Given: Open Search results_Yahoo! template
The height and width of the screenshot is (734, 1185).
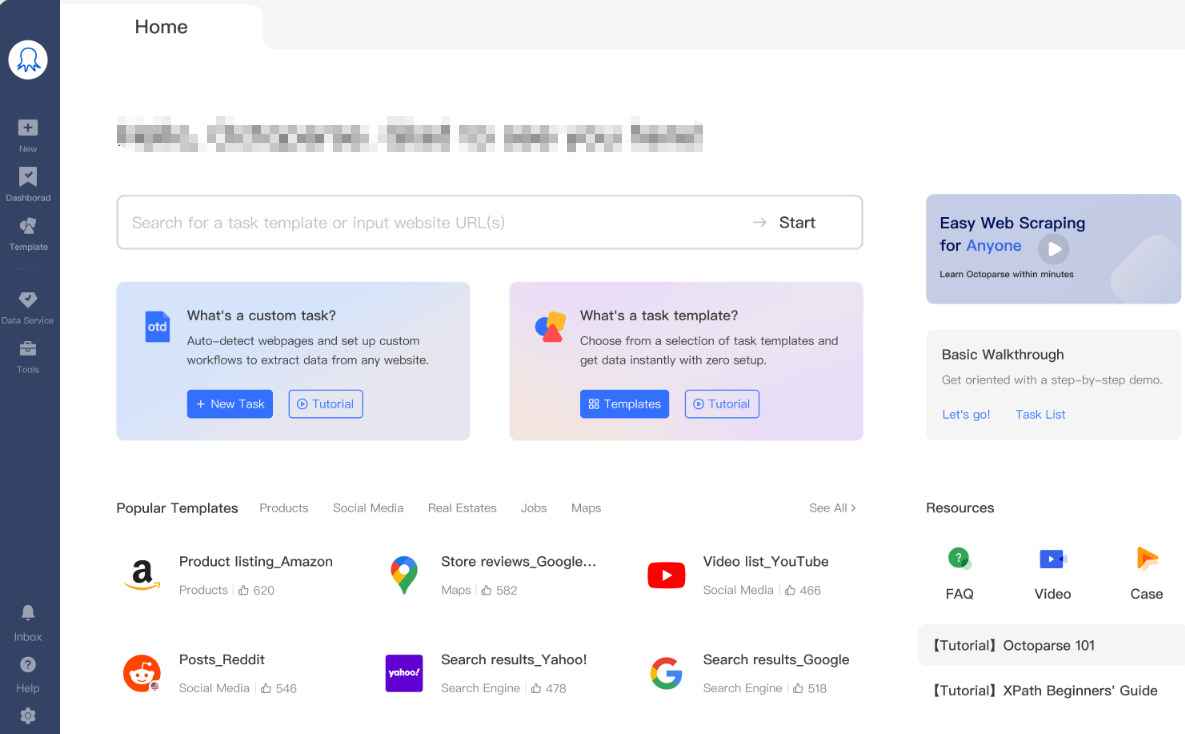Looking at the screenshot, I should tap(514, 660).
